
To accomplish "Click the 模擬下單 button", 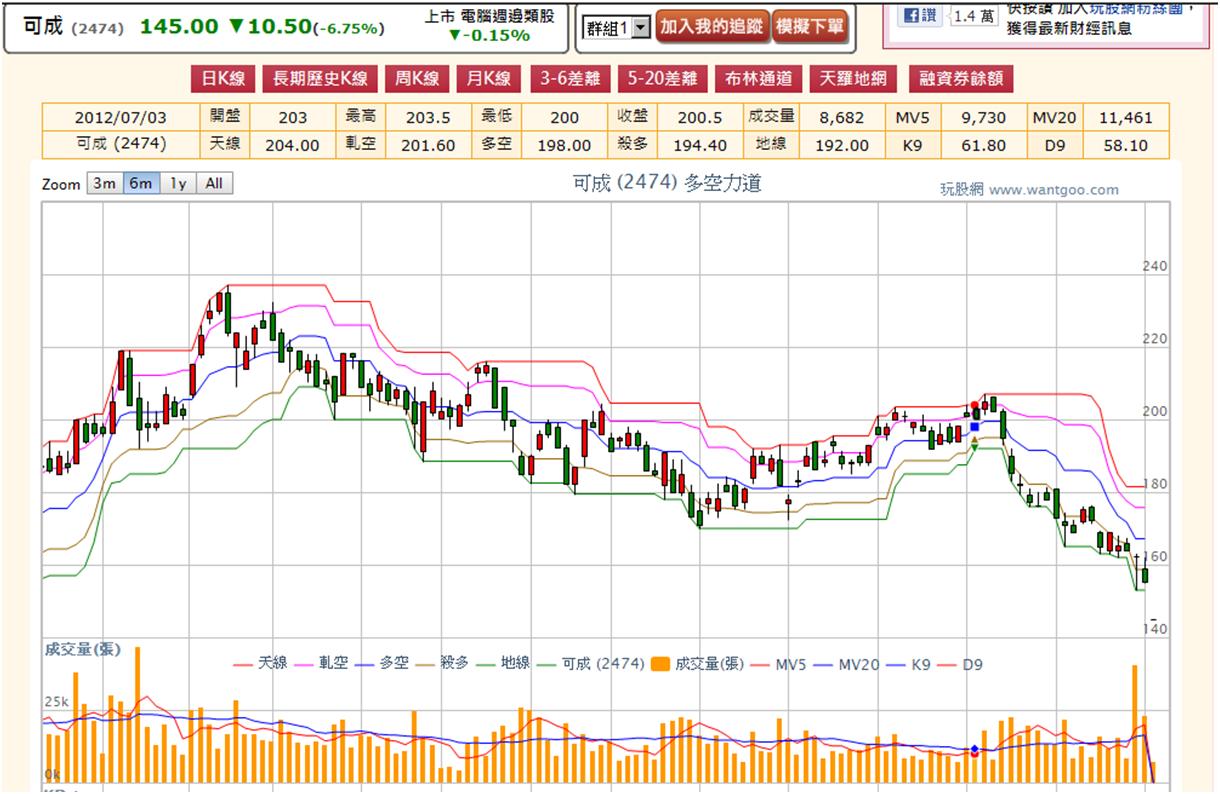I will coord(810,28).
